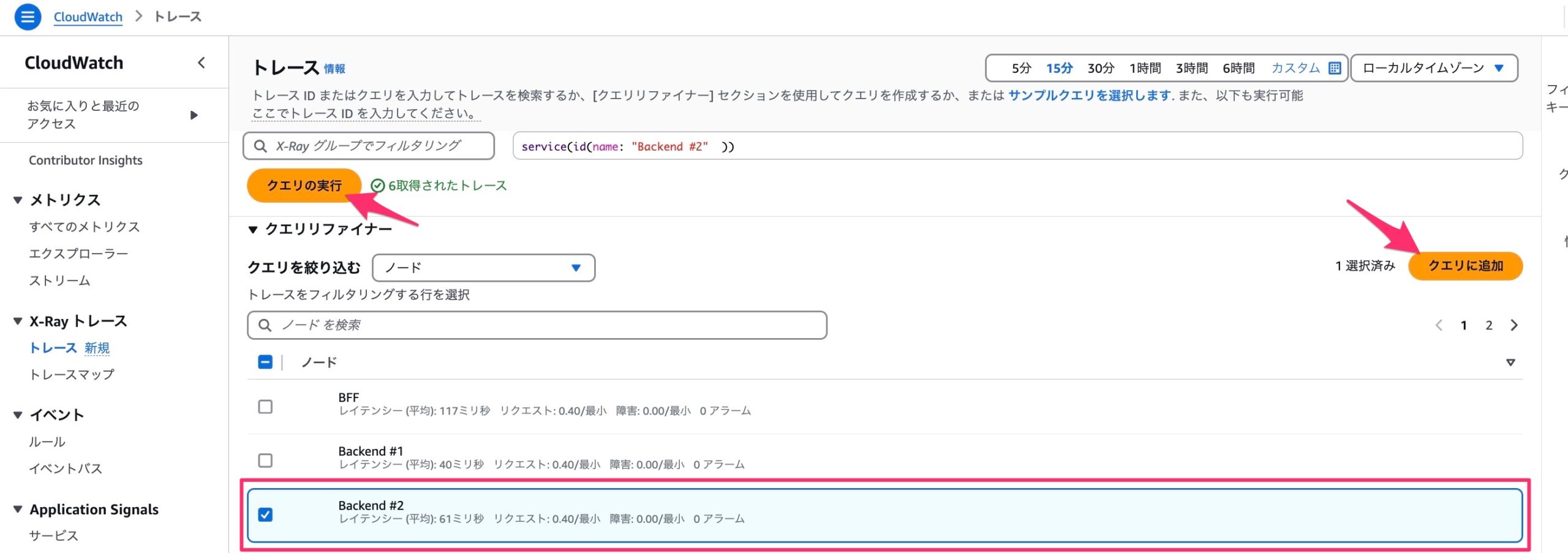Click the X-Ray グループでフィルタリング field
Viewport: 1568px width, 553px height.
[x=369, y=146]
